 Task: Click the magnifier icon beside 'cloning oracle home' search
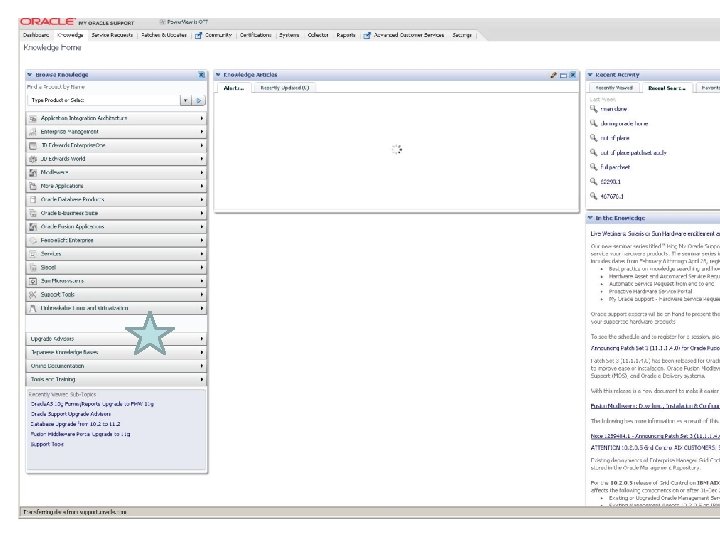tap(594, 123)
